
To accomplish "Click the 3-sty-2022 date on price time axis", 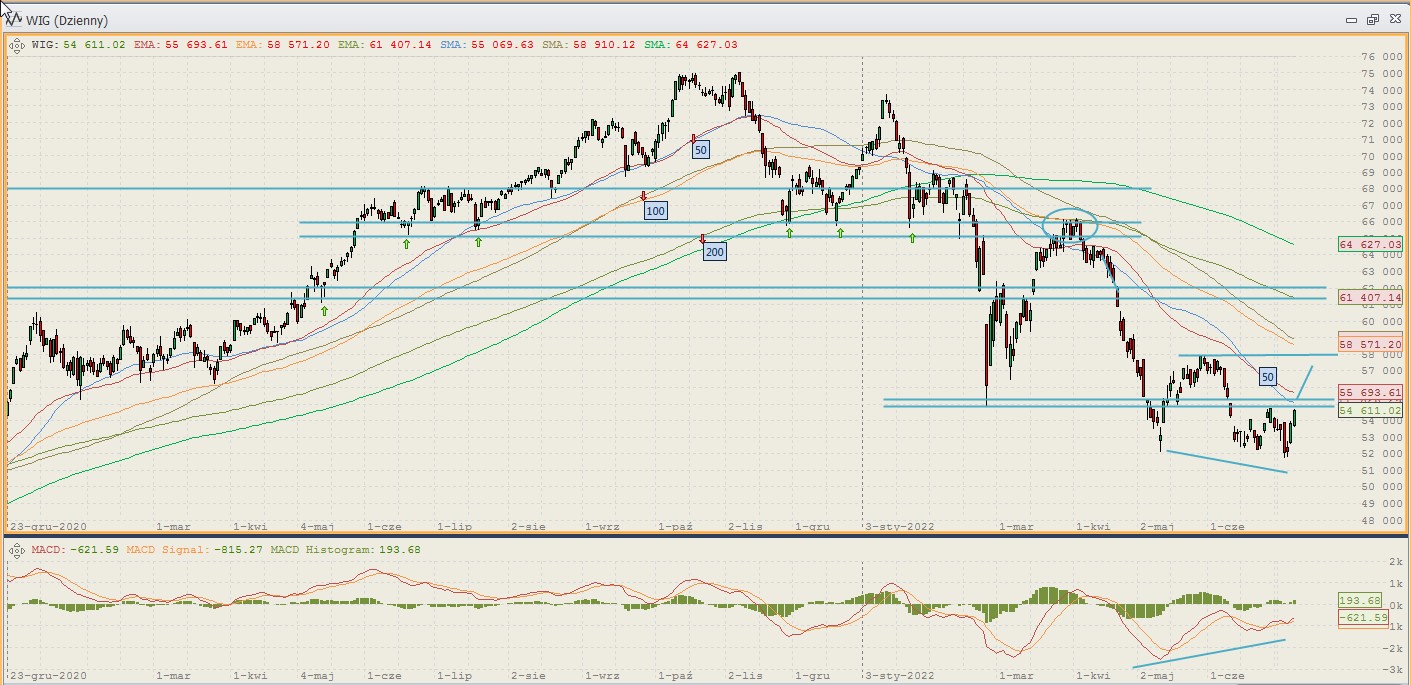I will pos(897,526).
